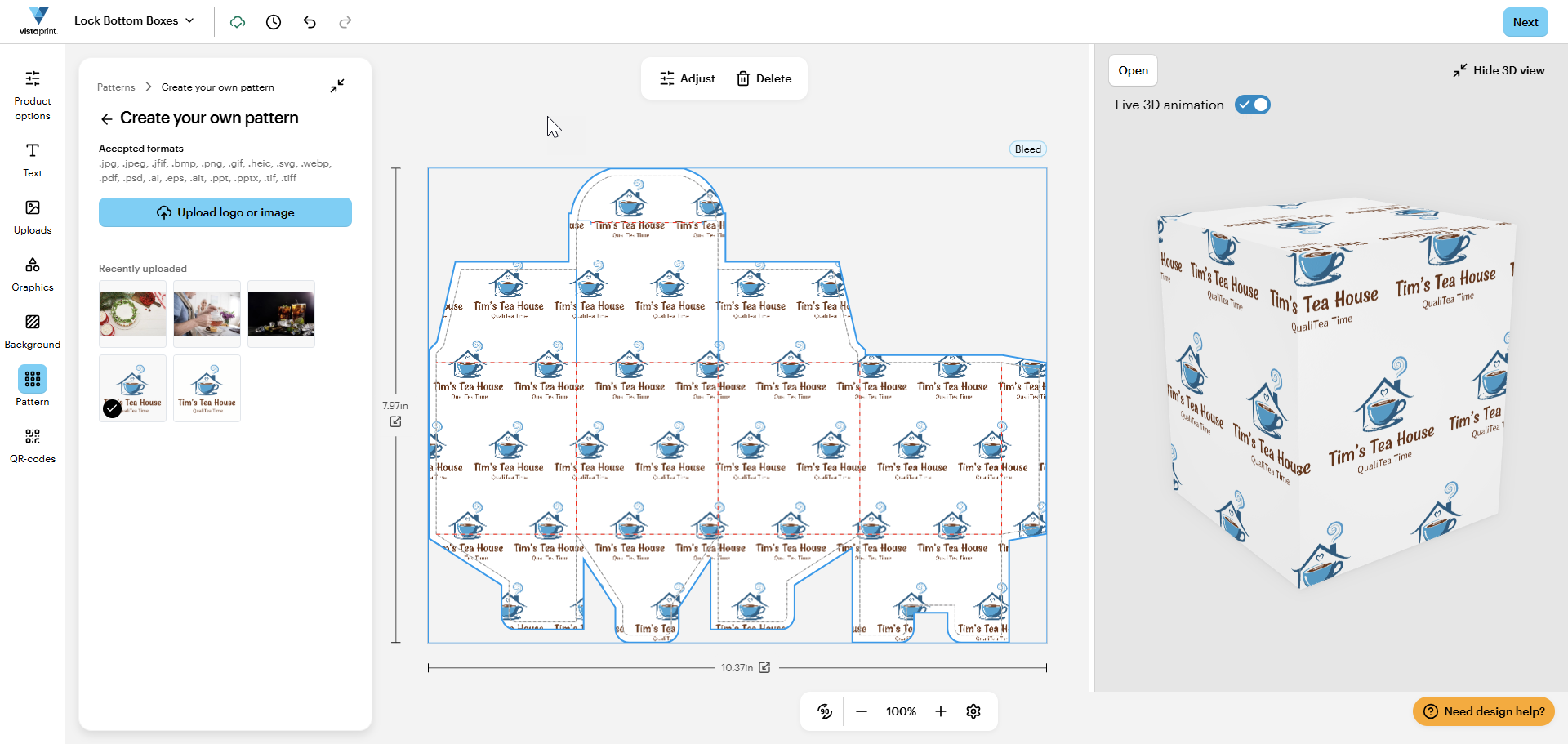Click the Next button
Screen dimensions: 1568x744
tap(1526, 22)
